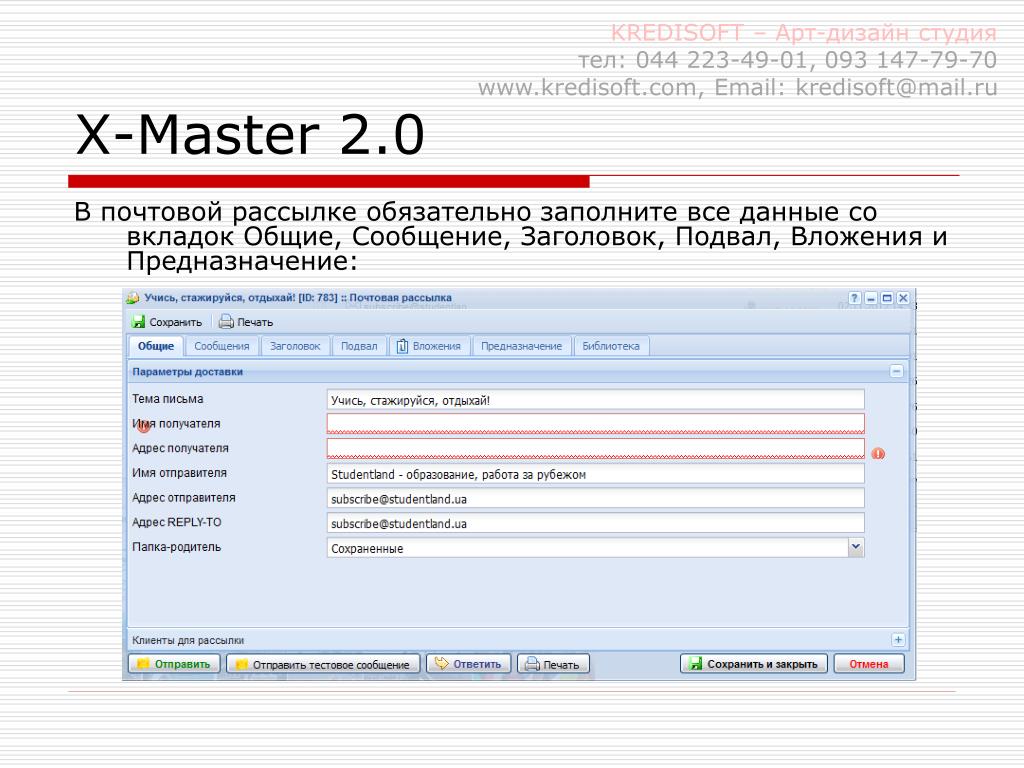1024x768 pixels.
Task: Click the bottom Печать button
Action: coord(553,664)
